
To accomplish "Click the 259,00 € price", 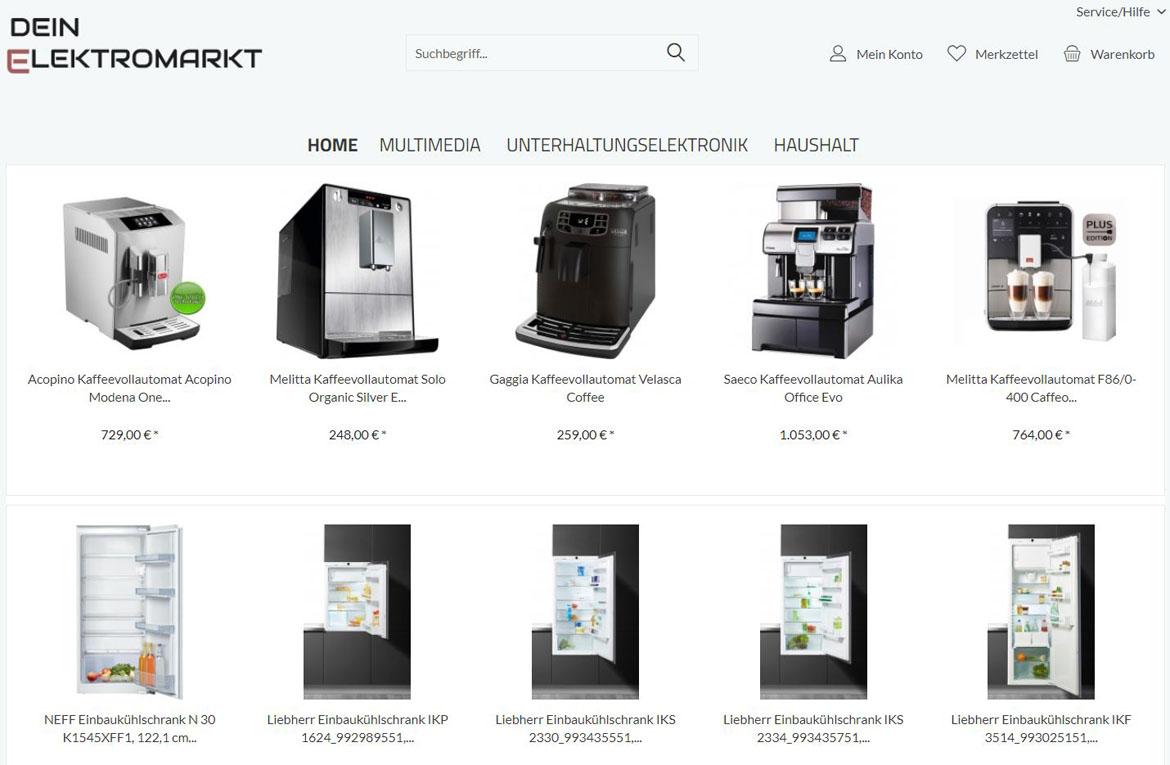I will point(586,434).
